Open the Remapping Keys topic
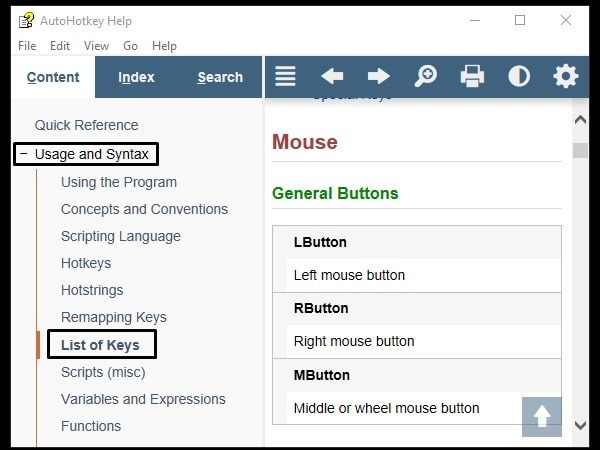 (x=114, y=317)
